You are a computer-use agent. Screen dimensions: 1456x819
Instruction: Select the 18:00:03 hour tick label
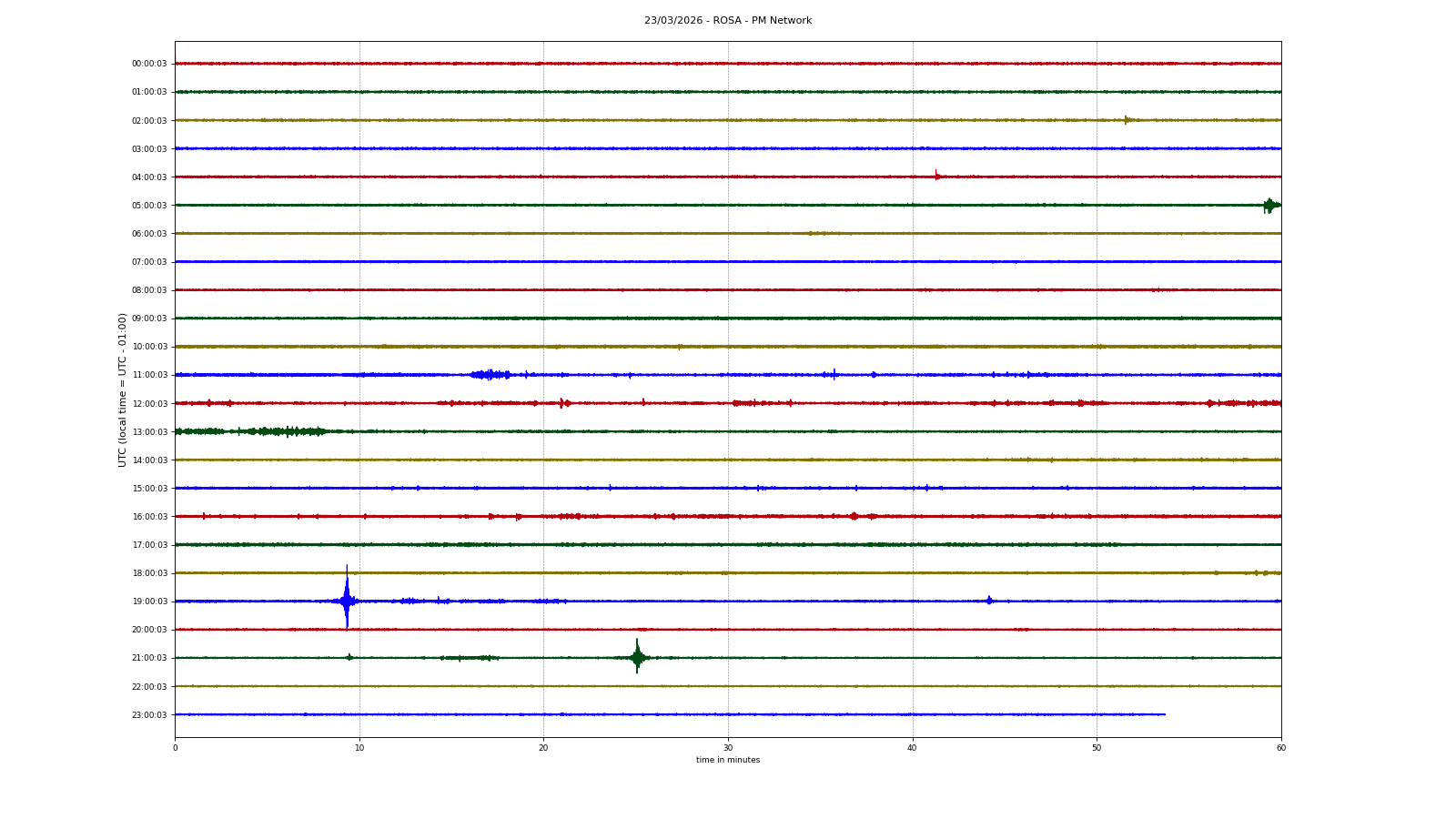pos(149,573)
